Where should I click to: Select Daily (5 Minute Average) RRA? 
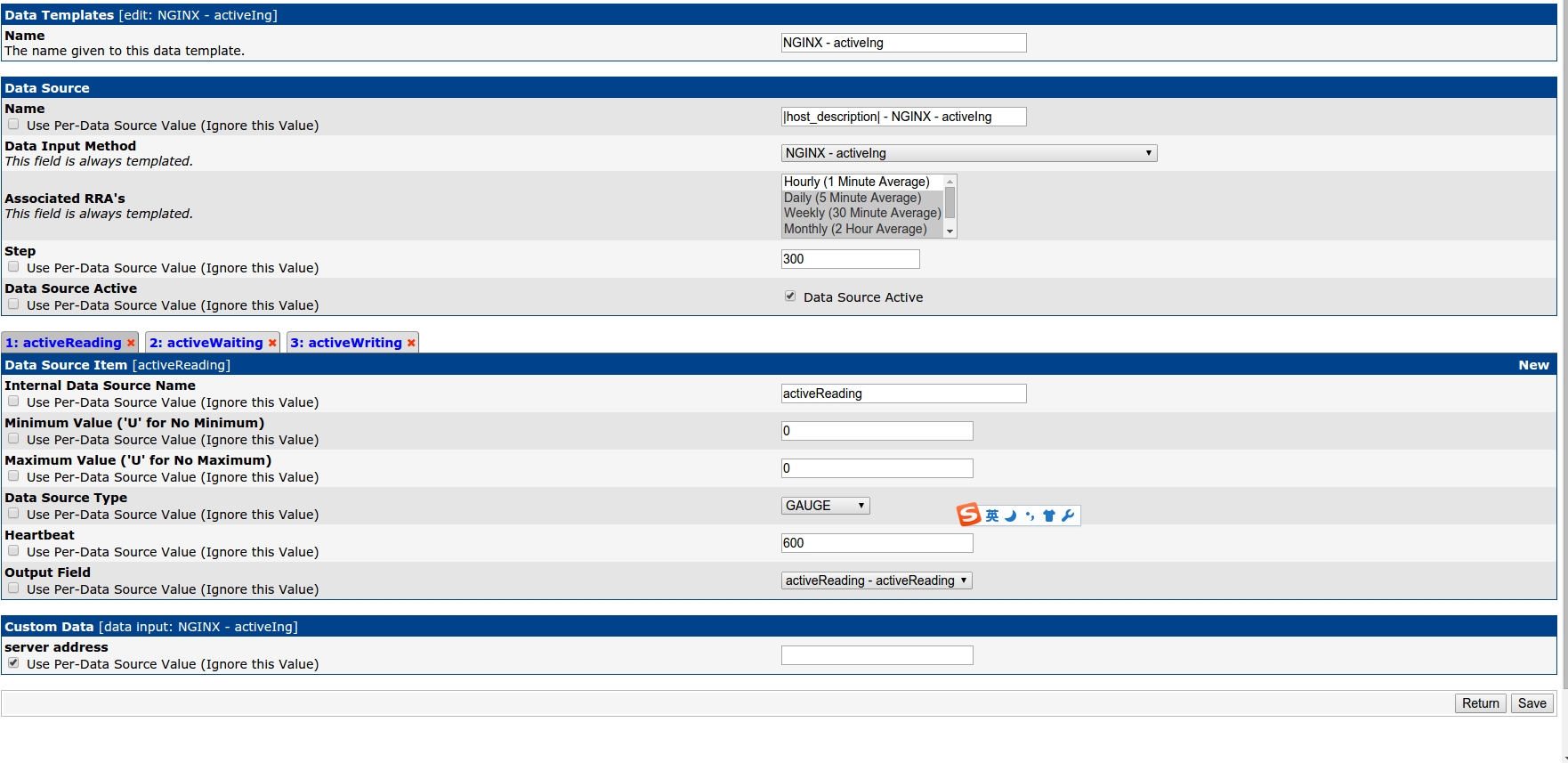tap(862, 198)
